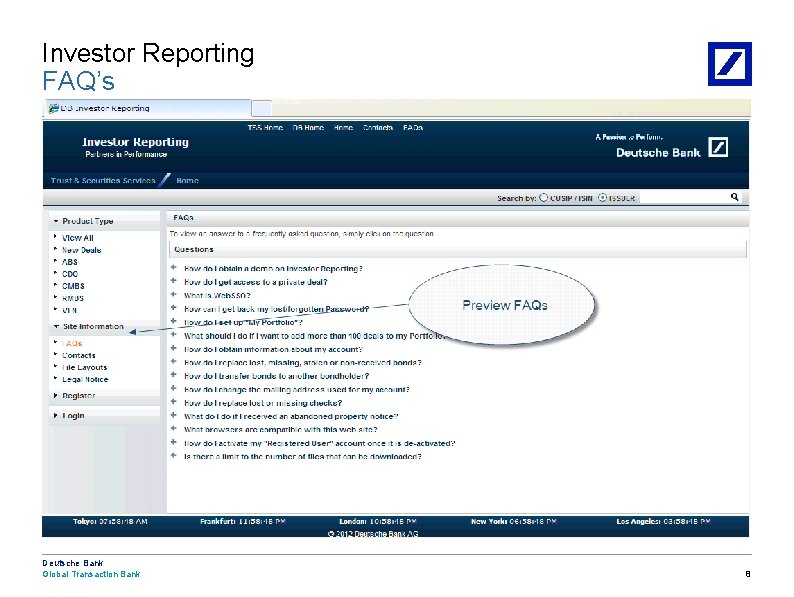Image resolution: width=794 pixels, height=597 pixels.
Task: Open the File Layouts sidebar link
Action: 85,367
